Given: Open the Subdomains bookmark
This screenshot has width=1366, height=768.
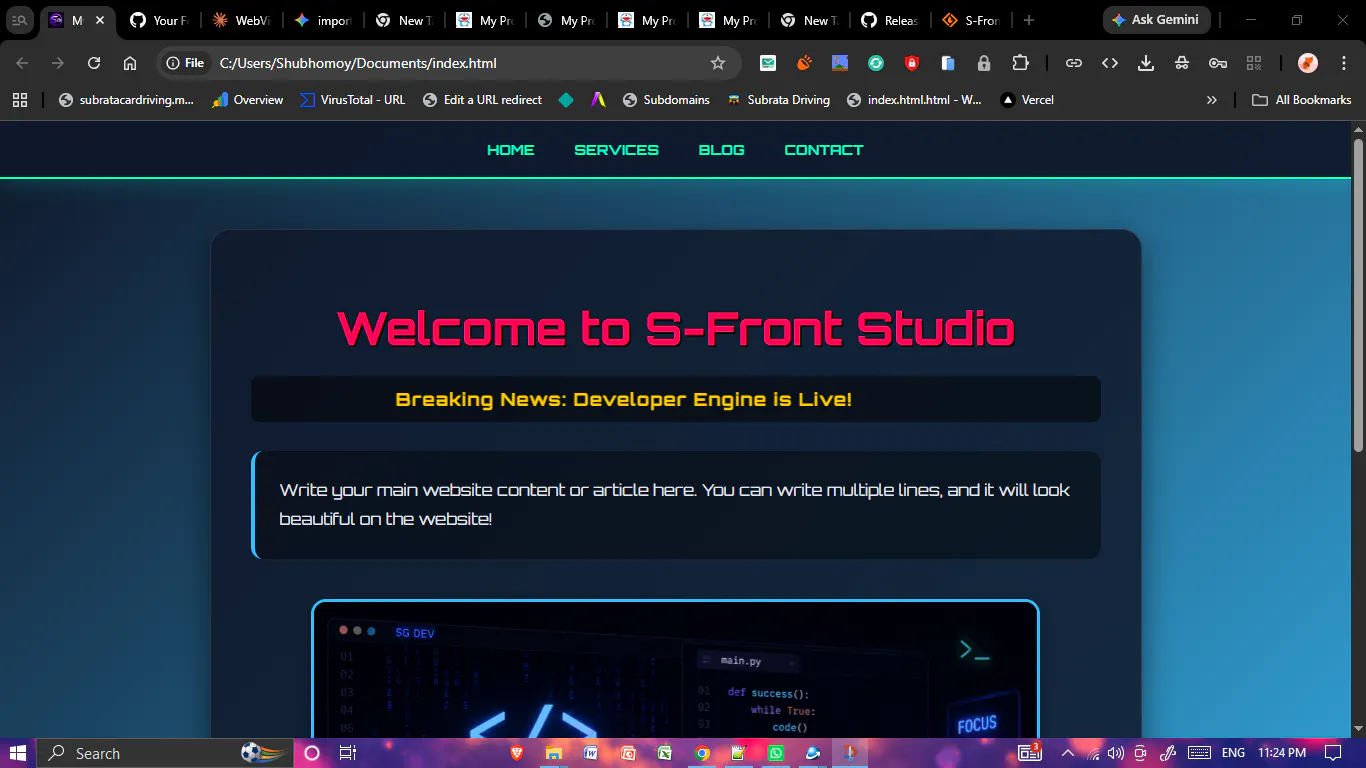Looking at the screenshot, I should [x=666, y=100].
